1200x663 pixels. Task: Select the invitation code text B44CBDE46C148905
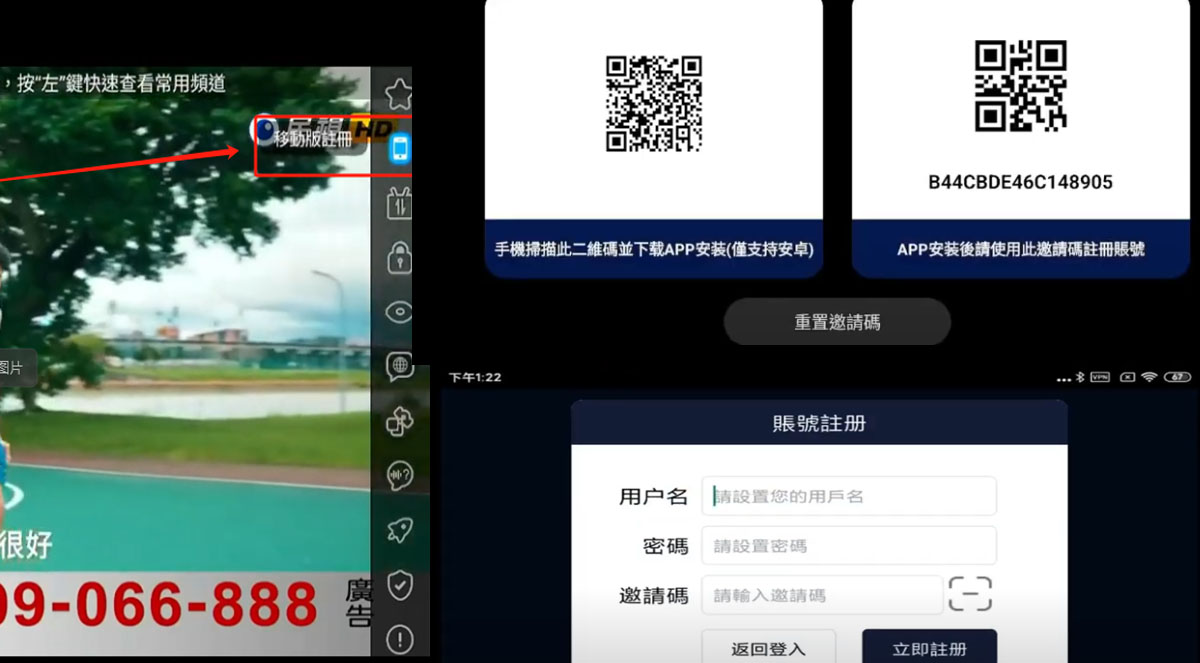pyautogui.click(x=1020, y=182)
